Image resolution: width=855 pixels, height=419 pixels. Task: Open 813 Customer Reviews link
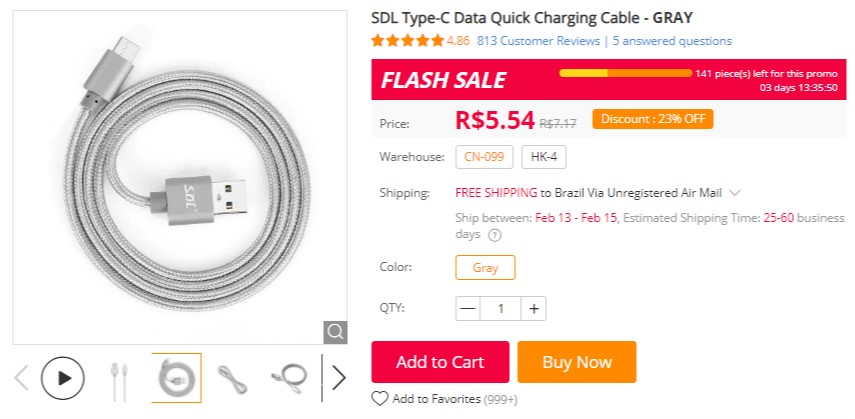[x=538, y=41]
